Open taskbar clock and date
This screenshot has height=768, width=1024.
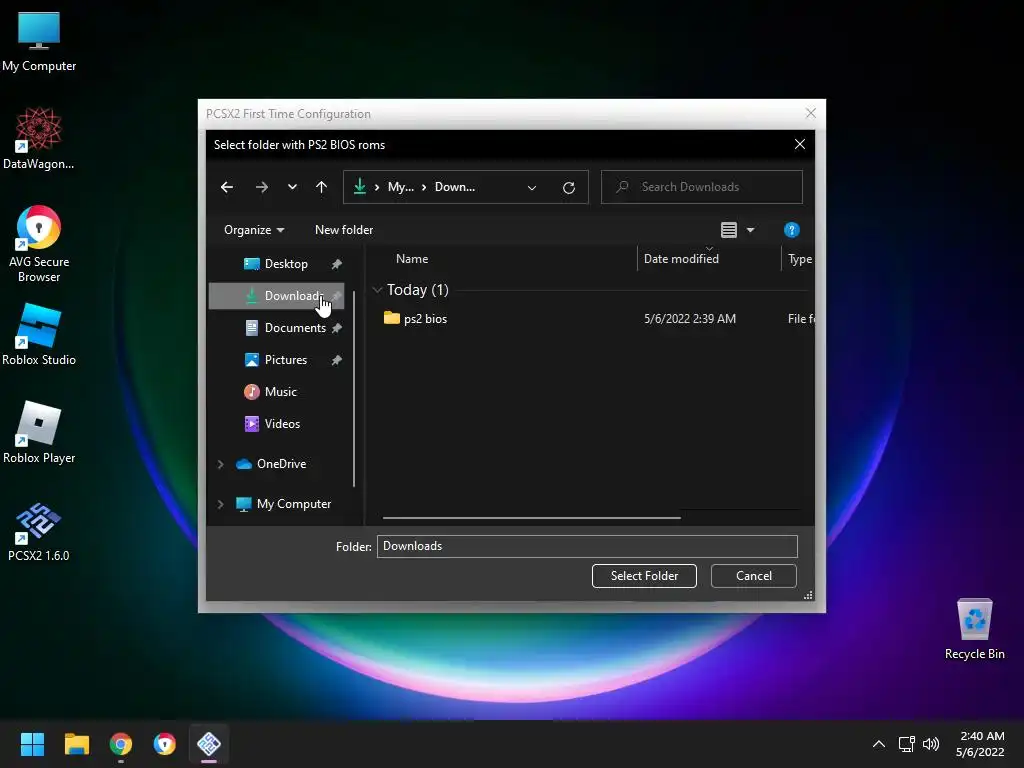pyautogui.click(x=980, y=744)
